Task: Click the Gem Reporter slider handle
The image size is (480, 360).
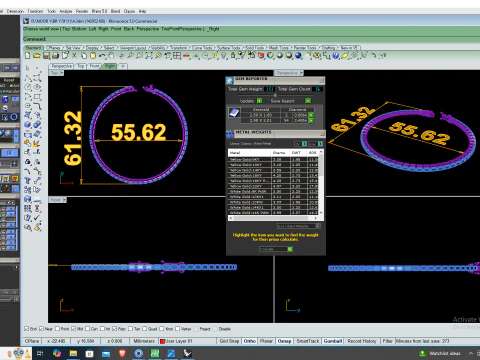Action: click(275, 95)
